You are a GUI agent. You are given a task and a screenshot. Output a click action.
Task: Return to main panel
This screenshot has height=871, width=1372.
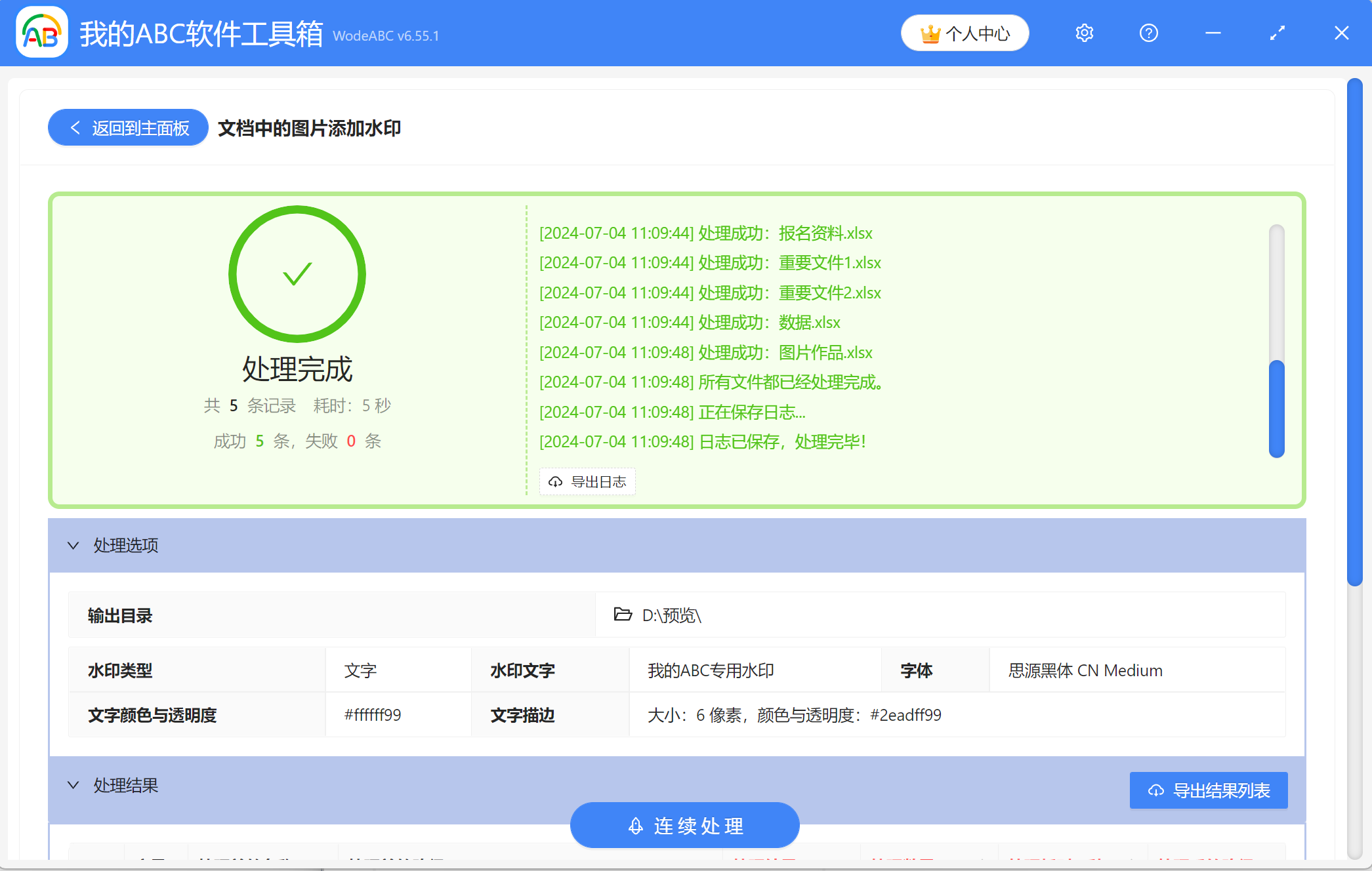(x=127, y=127)
